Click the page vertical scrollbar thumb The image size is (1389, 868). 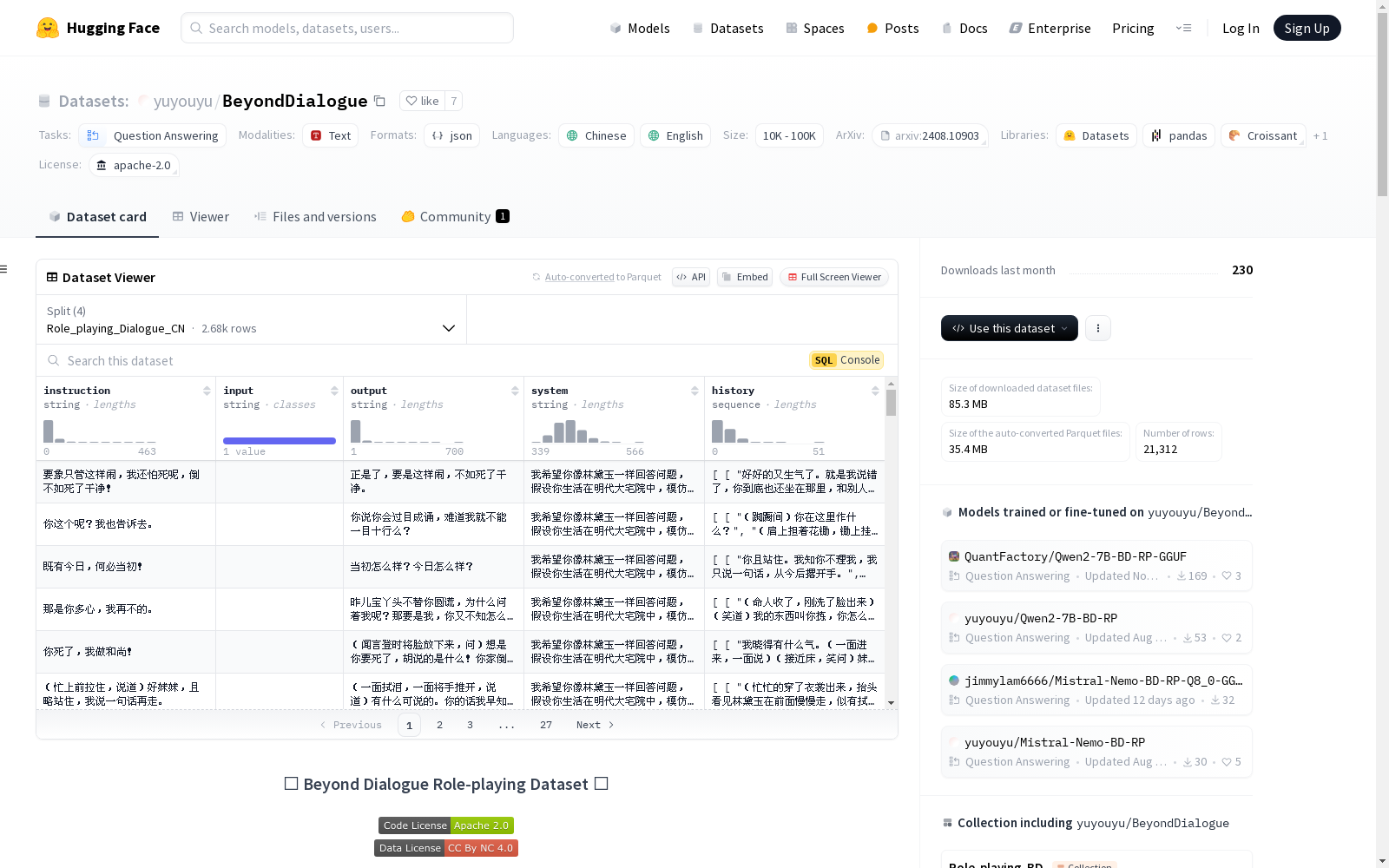point(1382,104)
